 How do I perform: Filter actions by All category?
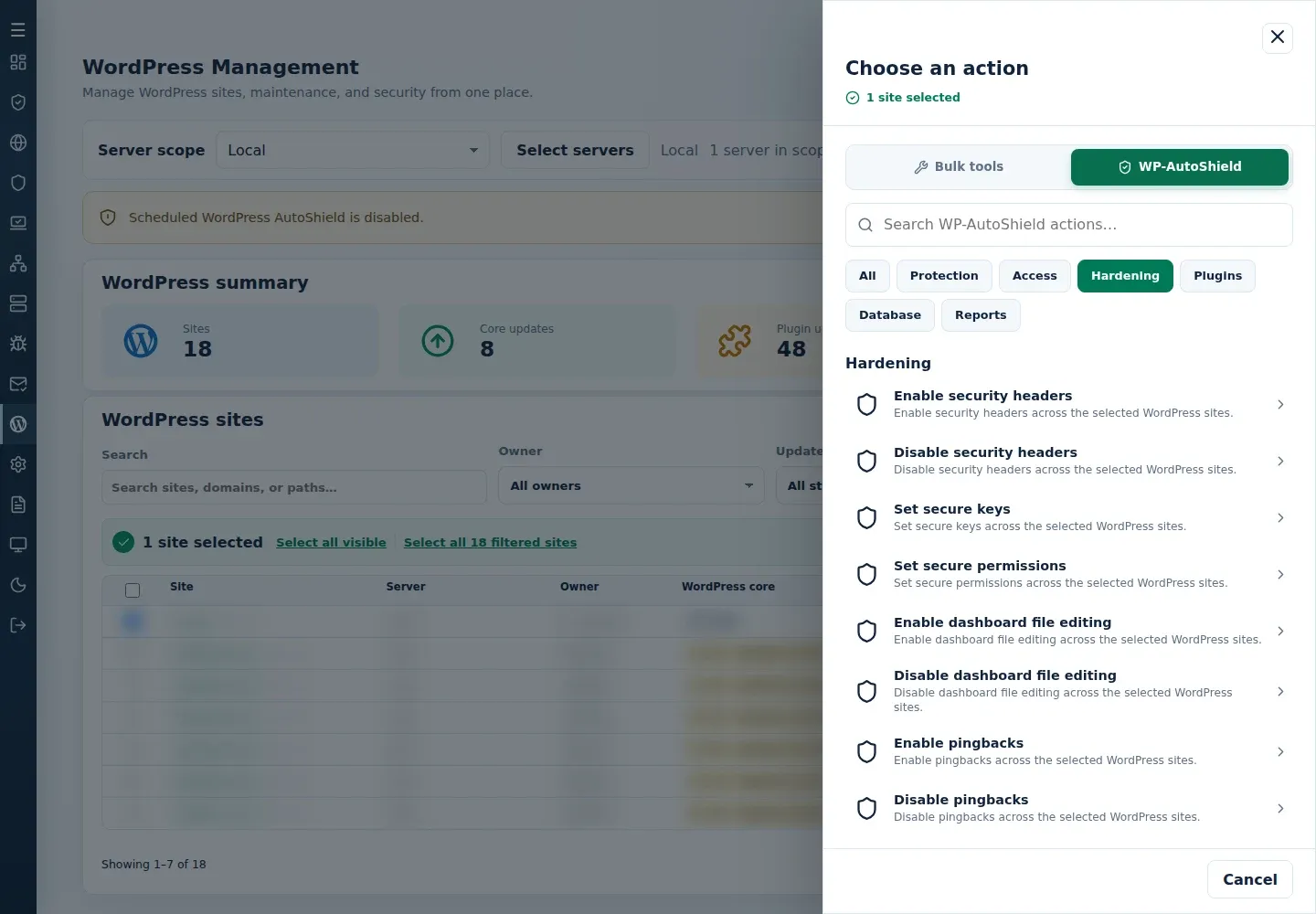coord(867,276)
